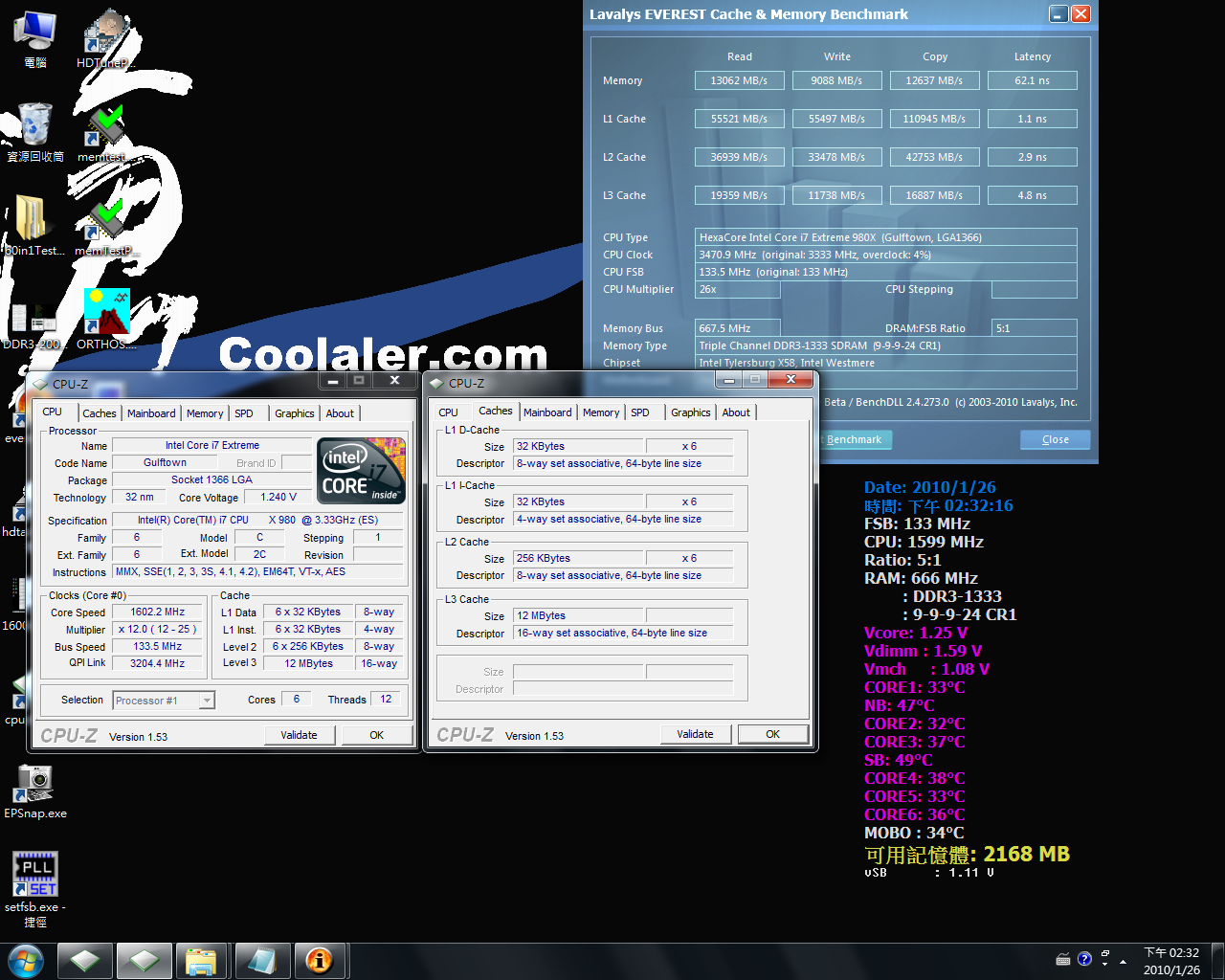Open Graphics tab in right CPU-Z window
The width and height of the screenshot is (1225, 980).
point(691,412)
